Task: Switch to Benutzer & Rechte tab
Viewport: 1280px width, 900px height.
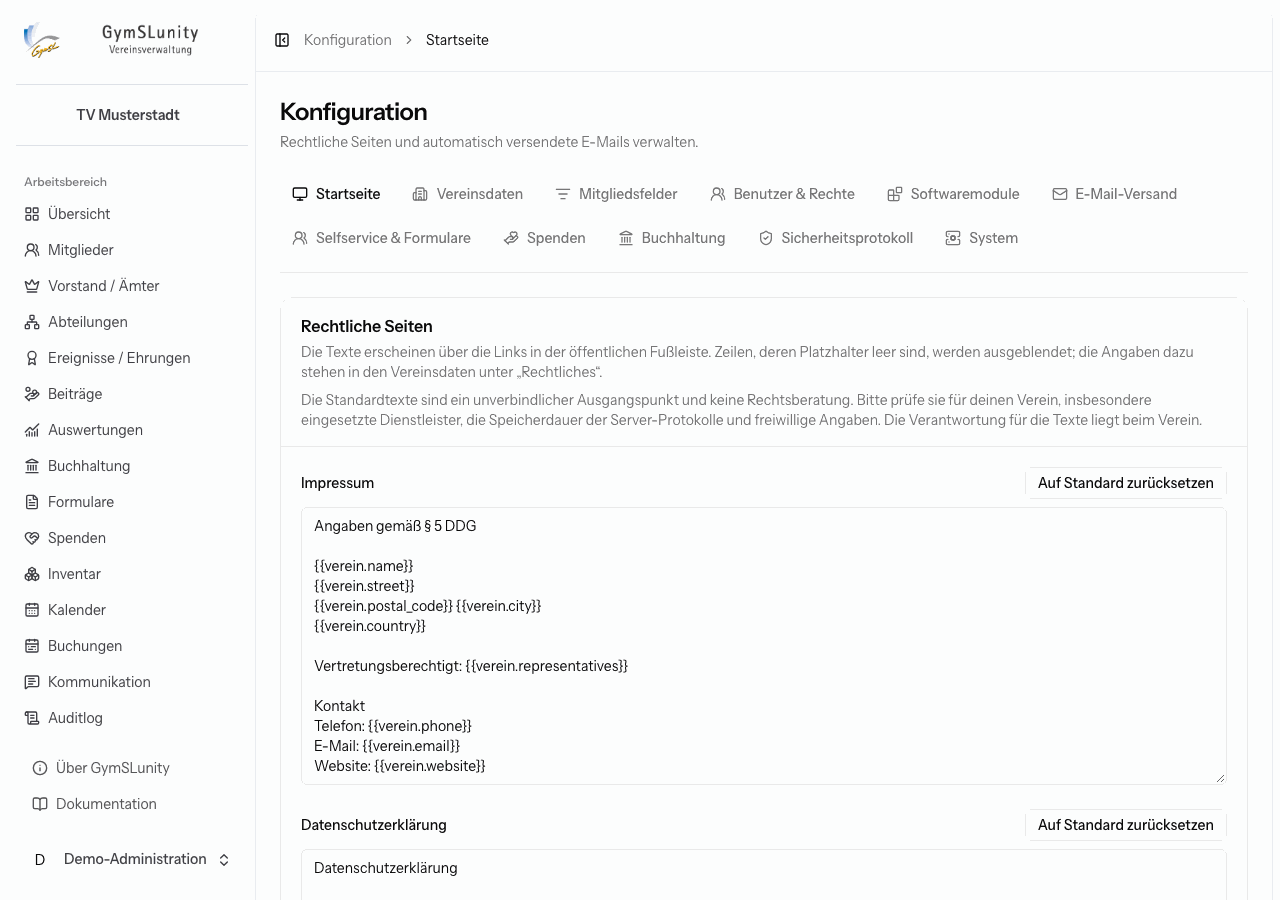Action: (x=782, y=194)
